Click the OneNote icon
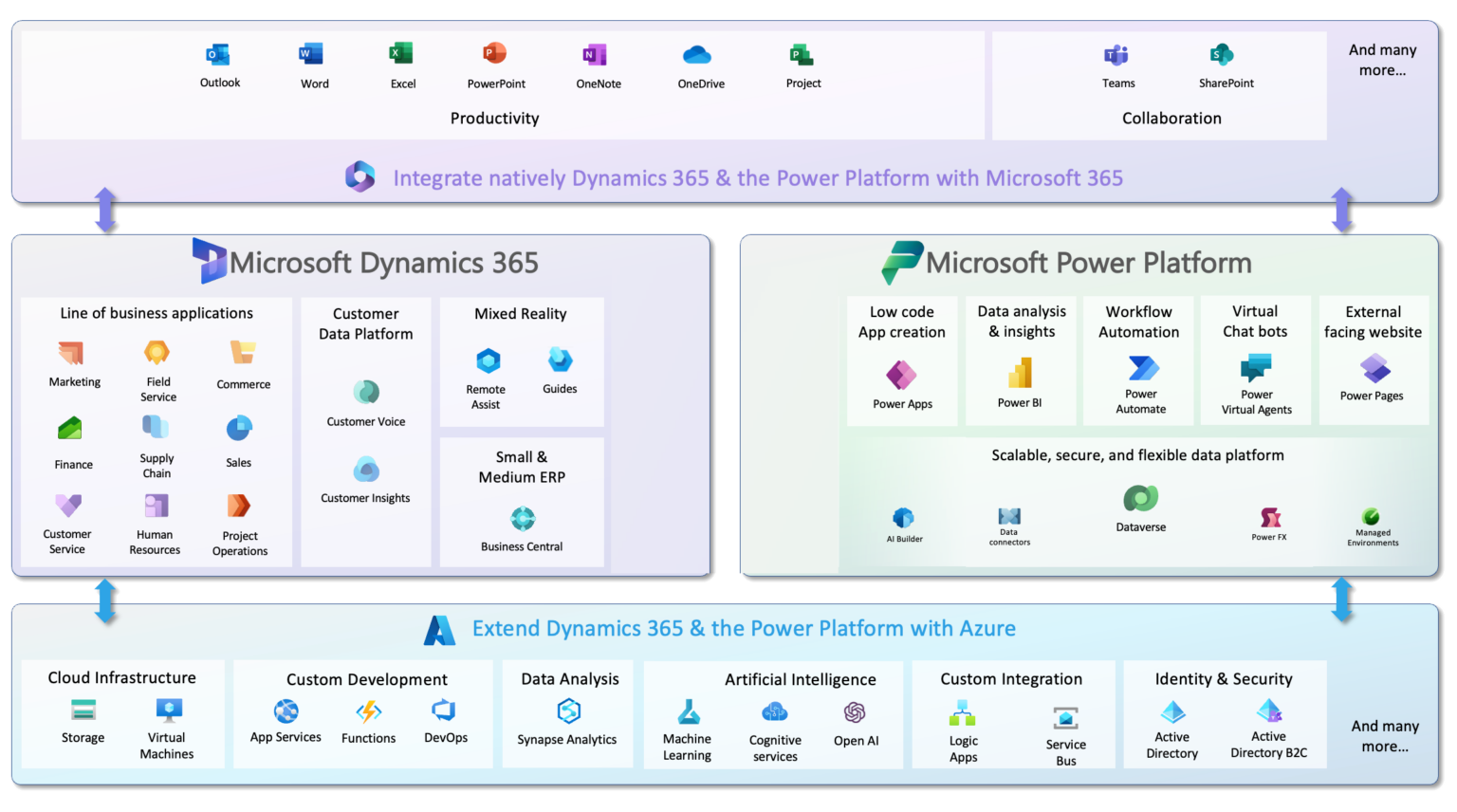The height and width of the screenshot is (812, 1457). pyautogui.click(x=595, y=55)
